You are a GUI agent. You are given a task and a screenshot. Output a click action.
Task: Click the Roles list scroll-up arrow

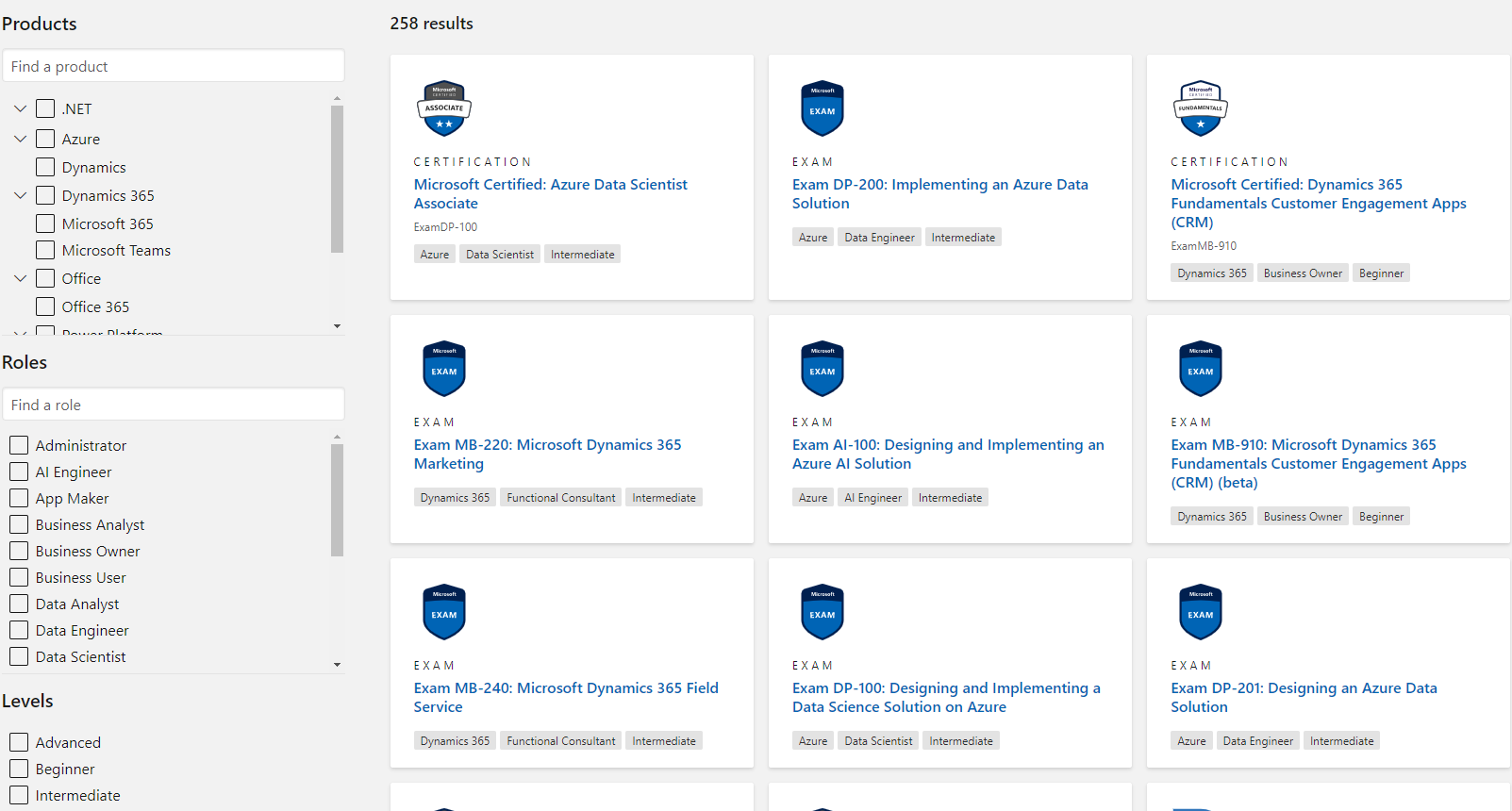pos(338,438)
